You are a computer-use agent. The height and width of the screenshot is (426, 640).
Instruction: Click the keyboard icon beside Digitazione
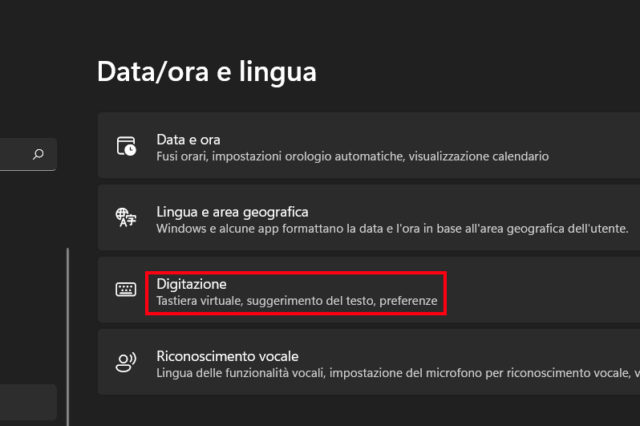[126, 290]
